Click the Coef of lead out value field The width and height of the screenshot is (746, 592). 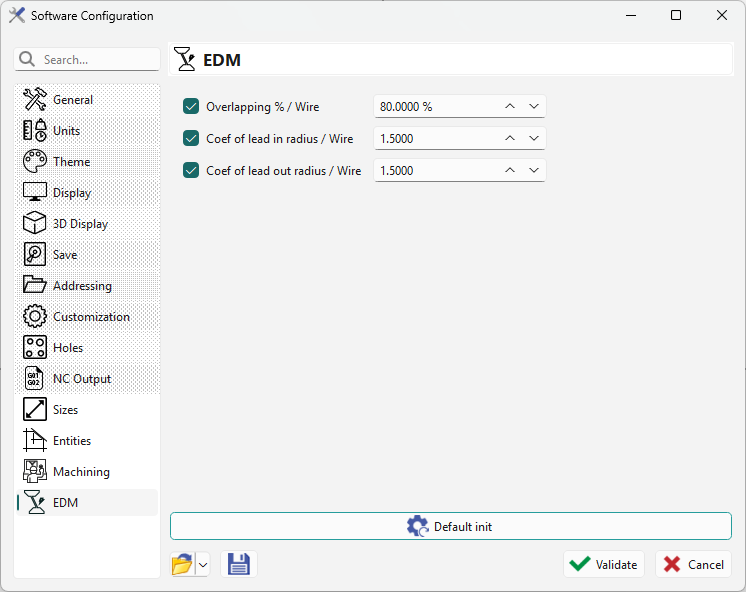435,170
